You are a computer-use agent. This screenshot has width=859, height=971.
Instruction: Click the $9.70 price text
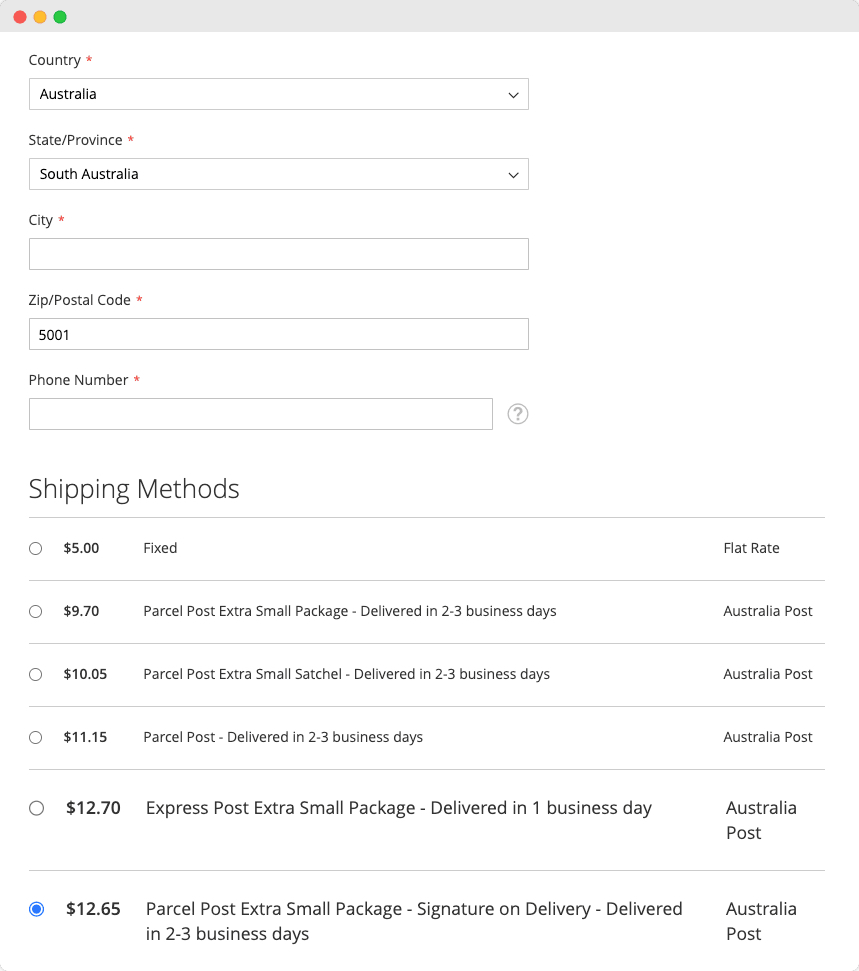[x=81, y=611]
